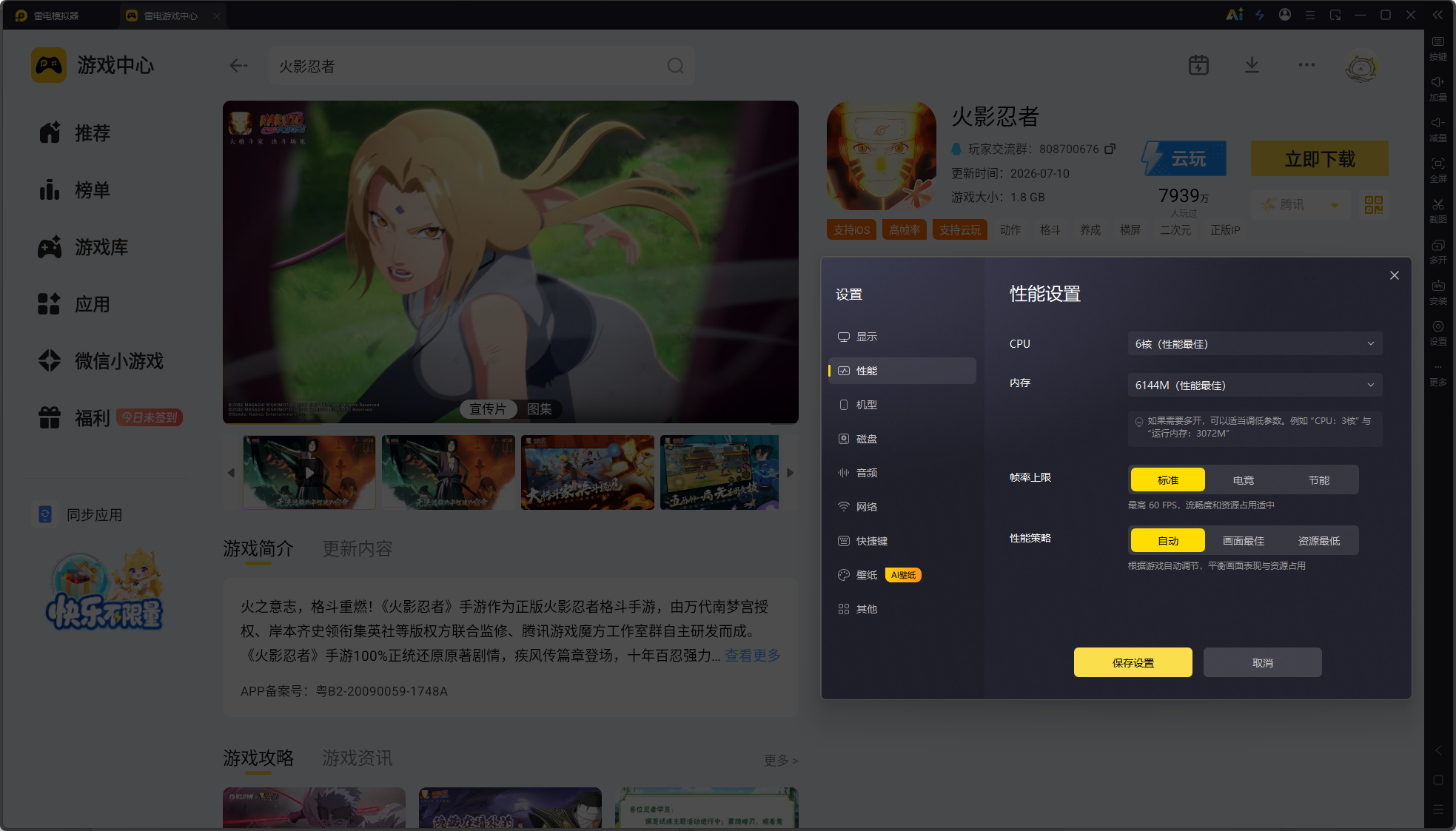Select 节能 frame rate limit
The image size is (1456, 831).
tap(1318, 480)
